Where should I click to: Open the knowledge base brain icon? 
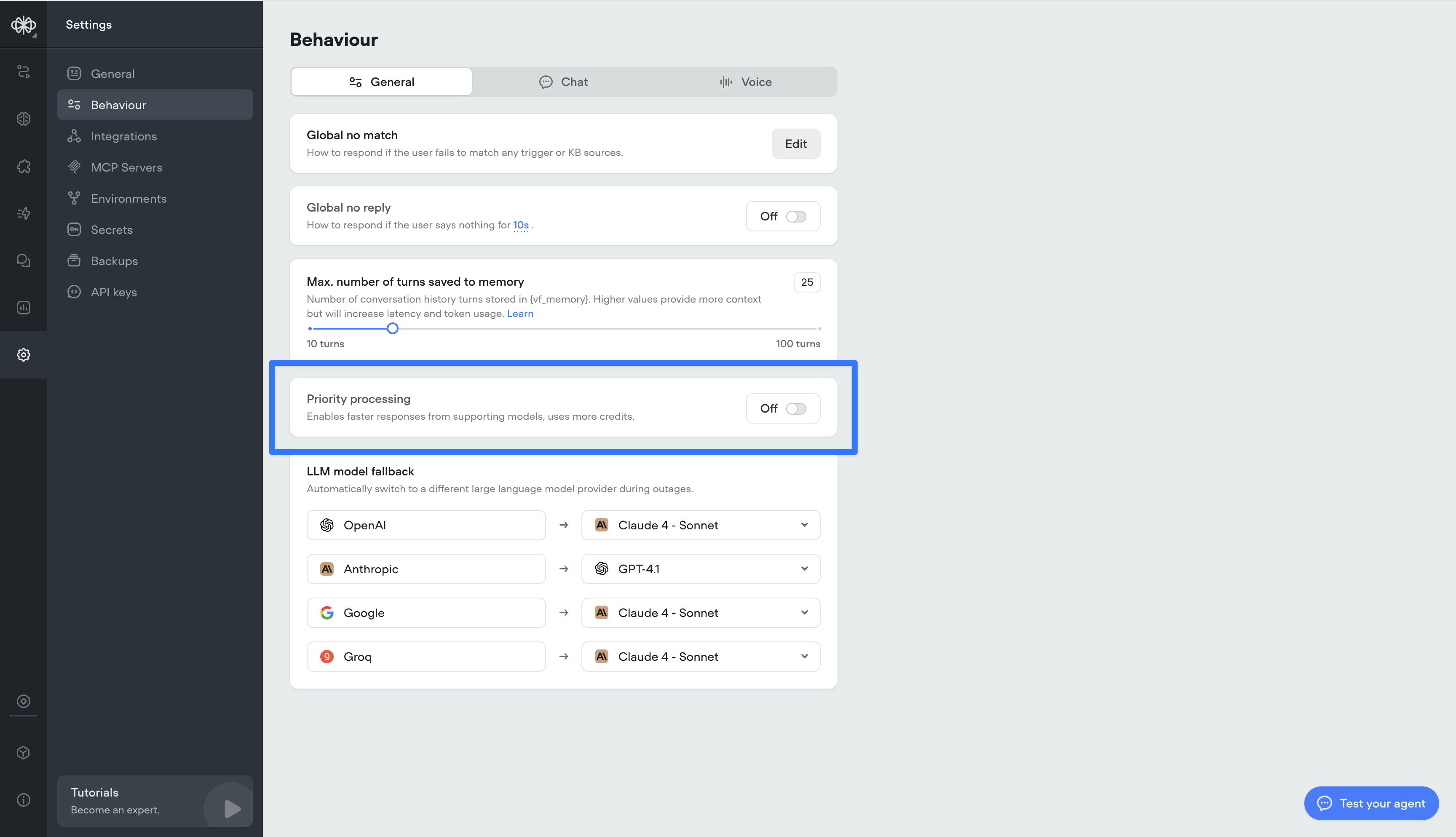23,119
